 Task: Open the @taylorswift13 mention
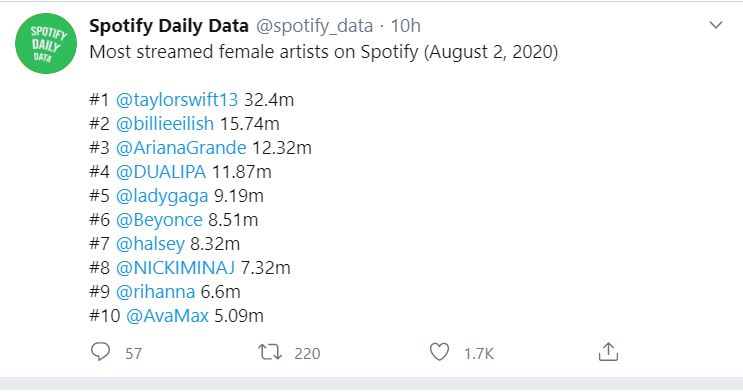pos(177,100)
